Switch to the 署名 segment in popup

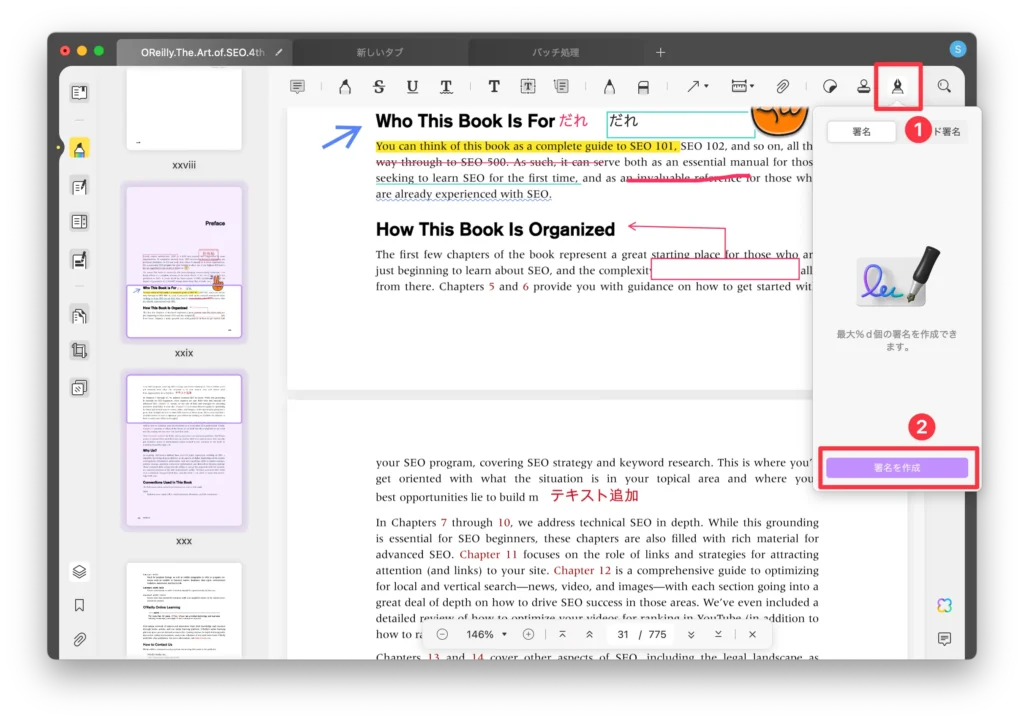coord(861,131)
